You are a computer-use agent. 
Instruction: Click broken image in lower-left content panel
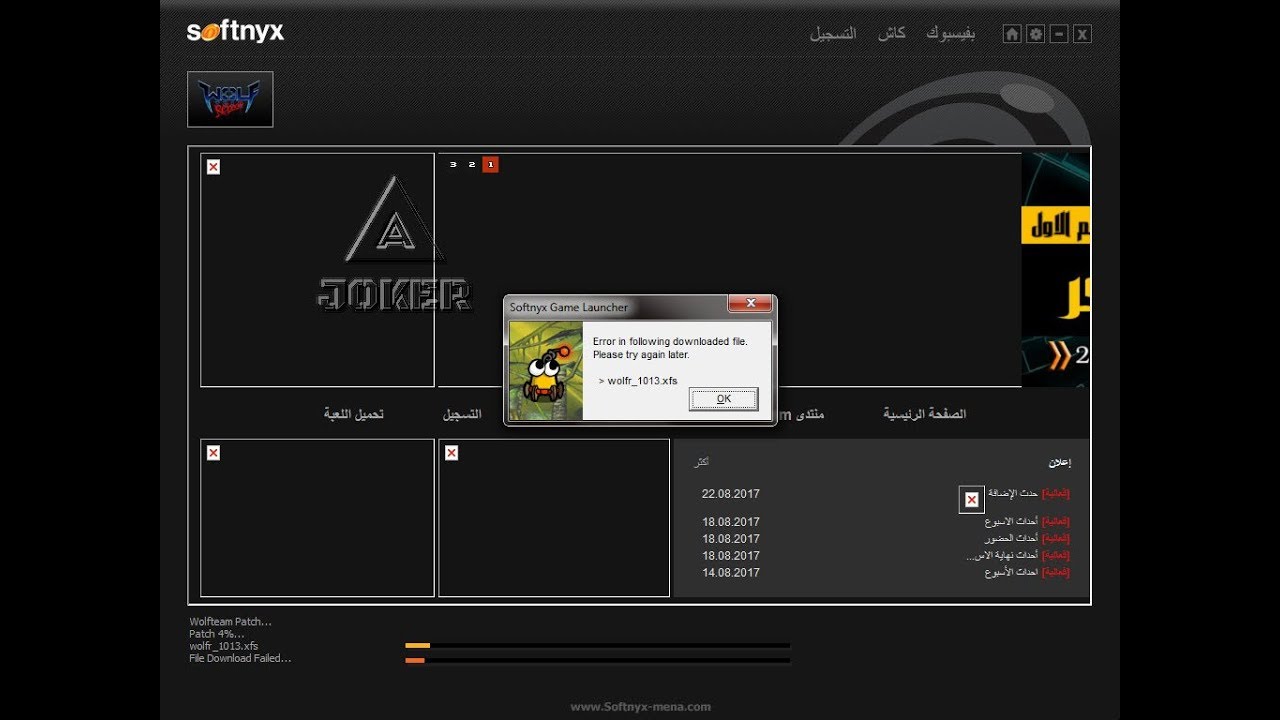tap(213, 453)
